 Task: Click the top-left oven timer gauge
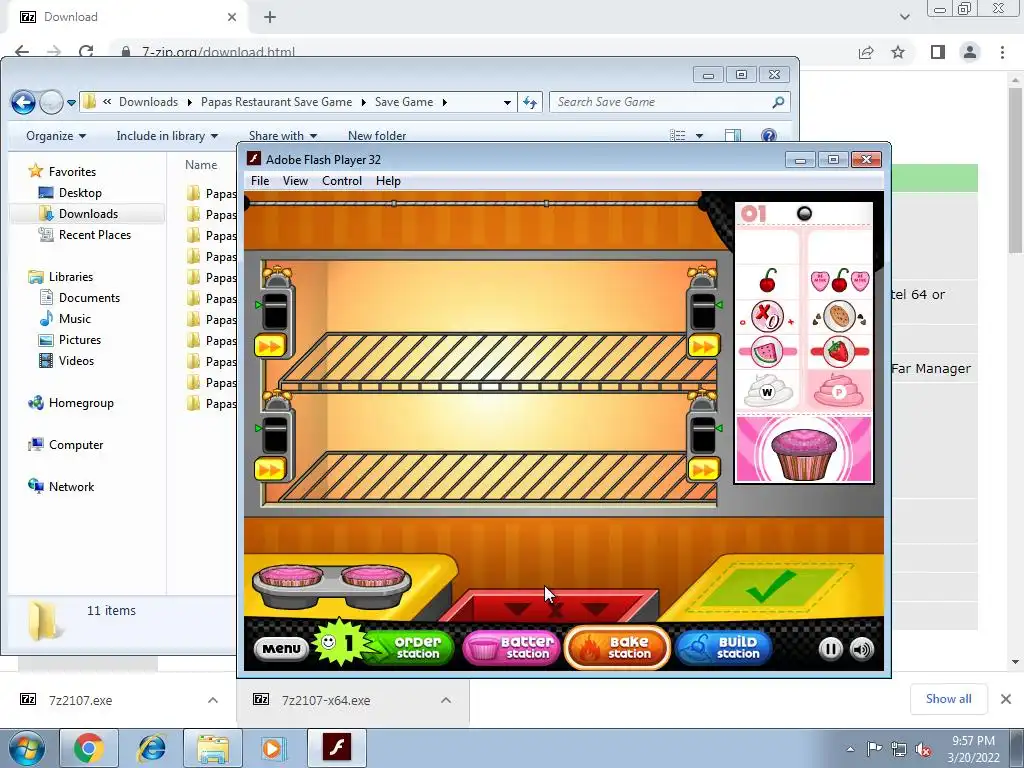[x=275, y=310]
